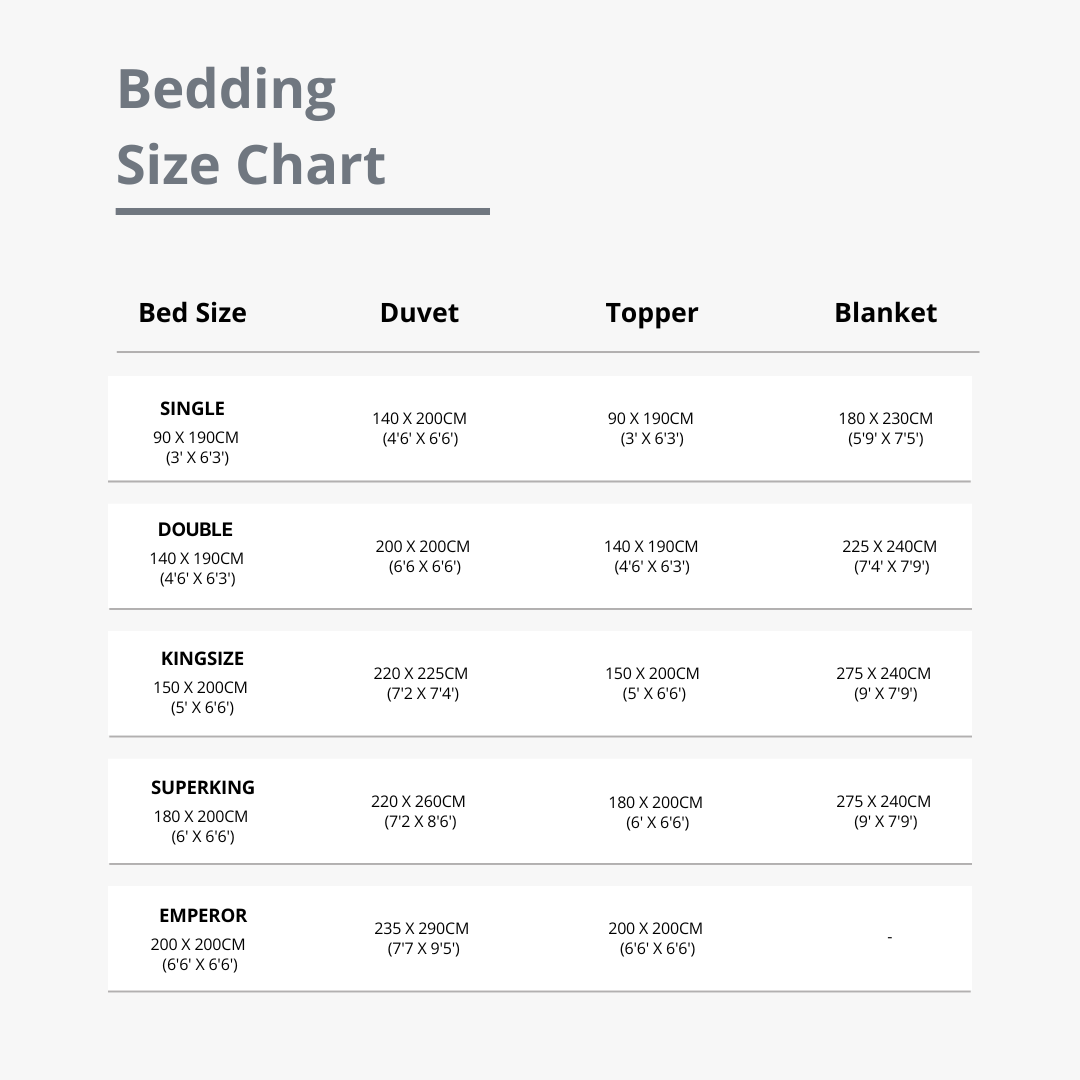Image resolution: width=1080 pixels, height=1080 pixels.
Task: Click the emperor blanket dash cell
Action: tap(889, 937)
